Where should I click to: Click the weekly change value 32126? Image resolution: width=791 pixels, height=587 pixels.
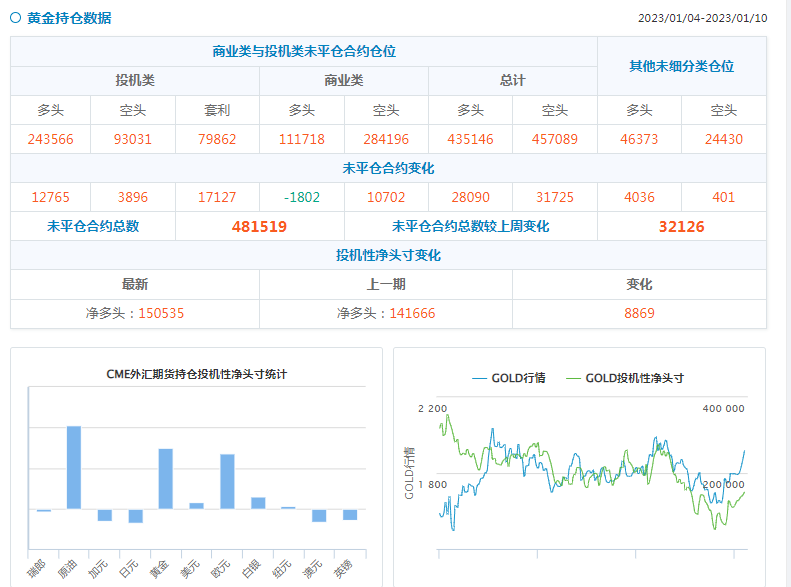click(681, 227)
